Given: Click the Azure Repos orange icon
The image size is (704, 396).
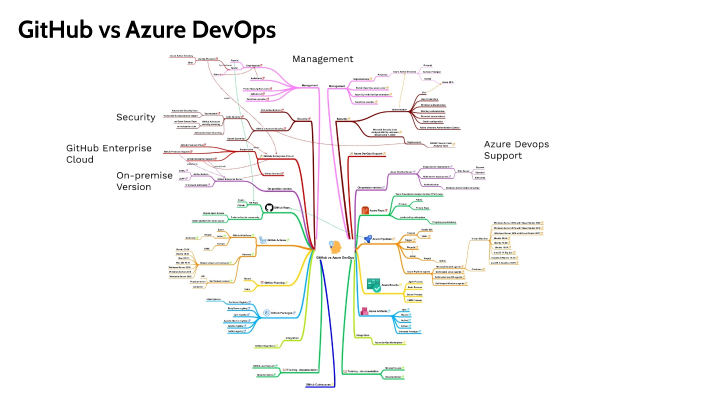Looking at the screenshot, I should [365, 210].
